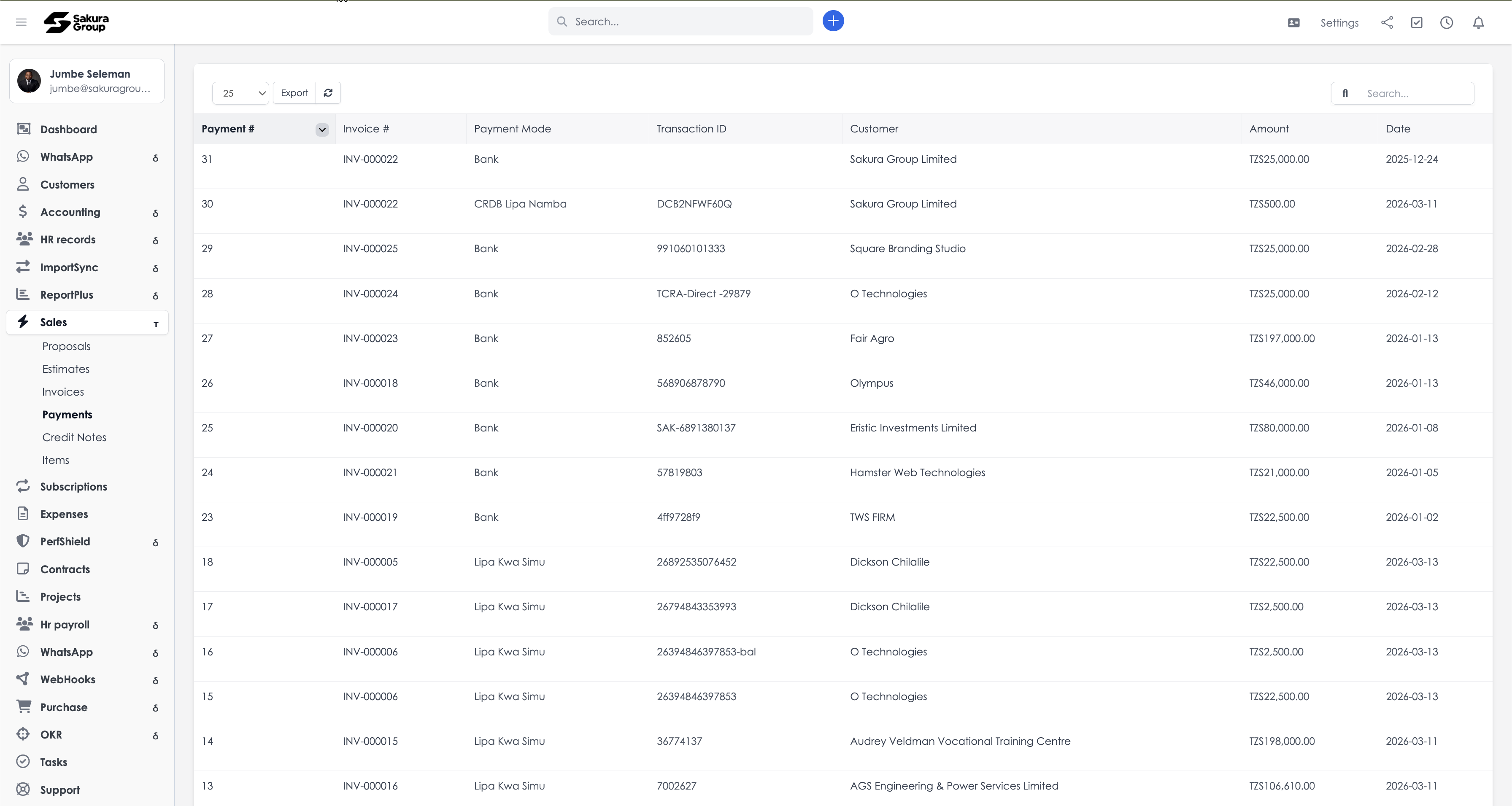Open the hamburger menu icon

(21, 22)
